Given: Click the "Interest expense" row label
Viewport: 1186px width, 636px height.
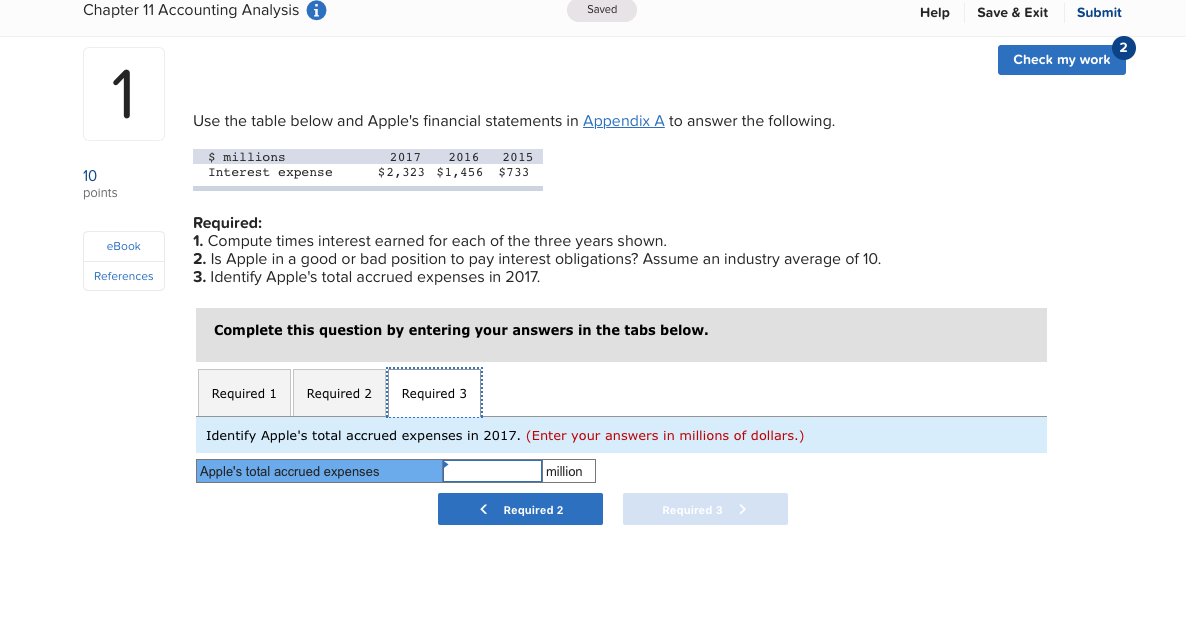Looking at the screenshot, I should 270,172.
